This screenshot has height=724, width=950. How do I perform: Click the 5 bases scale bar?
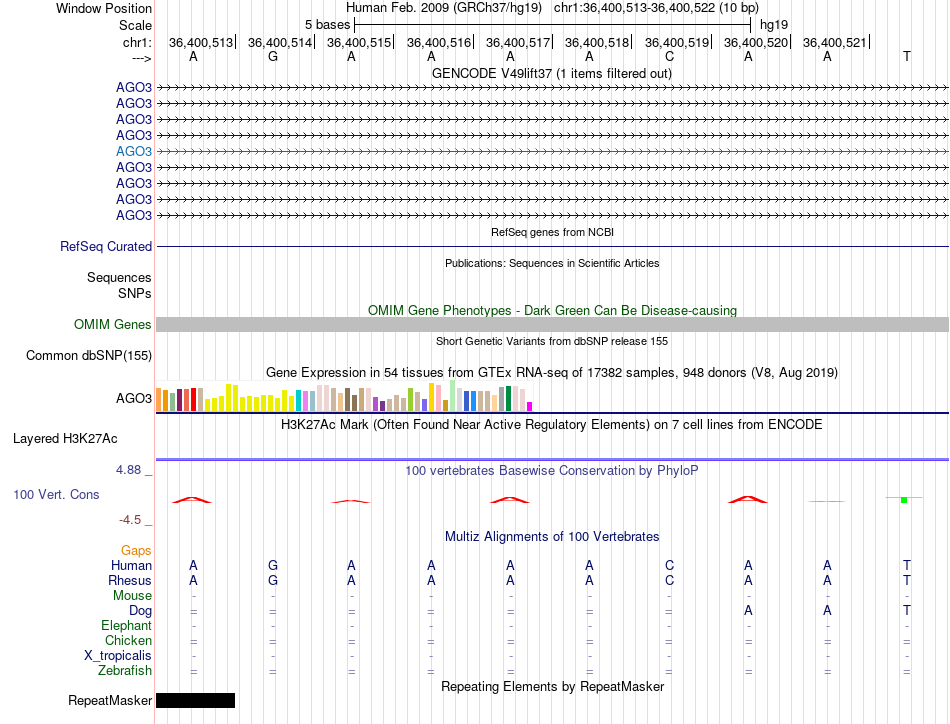(x=553, y=25)
